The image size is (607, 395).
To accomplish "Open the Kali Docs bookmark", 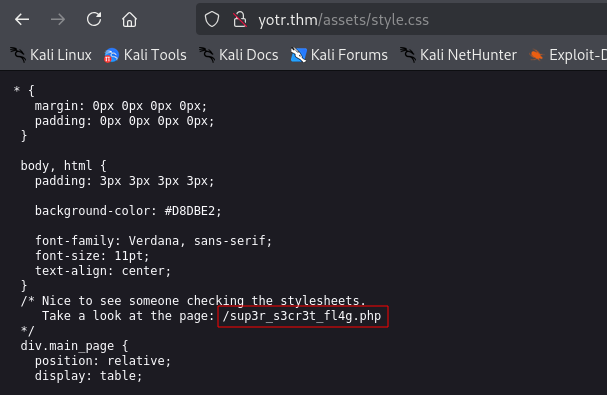I will pyautogui.click(x=238, y=55).
